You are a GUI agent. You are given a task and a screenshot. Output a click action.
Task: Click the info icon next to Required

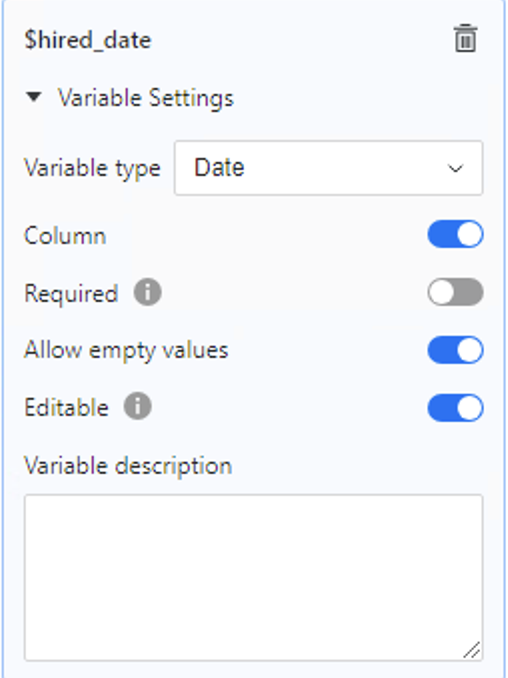(x=147, y=292)
